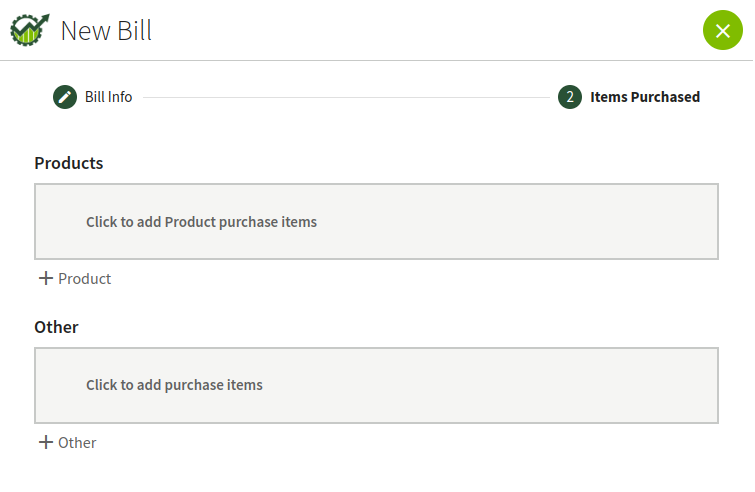The image size is (755, 492).
Task: Click the app logo beside New Bill
Action: (x=30, y=30)
